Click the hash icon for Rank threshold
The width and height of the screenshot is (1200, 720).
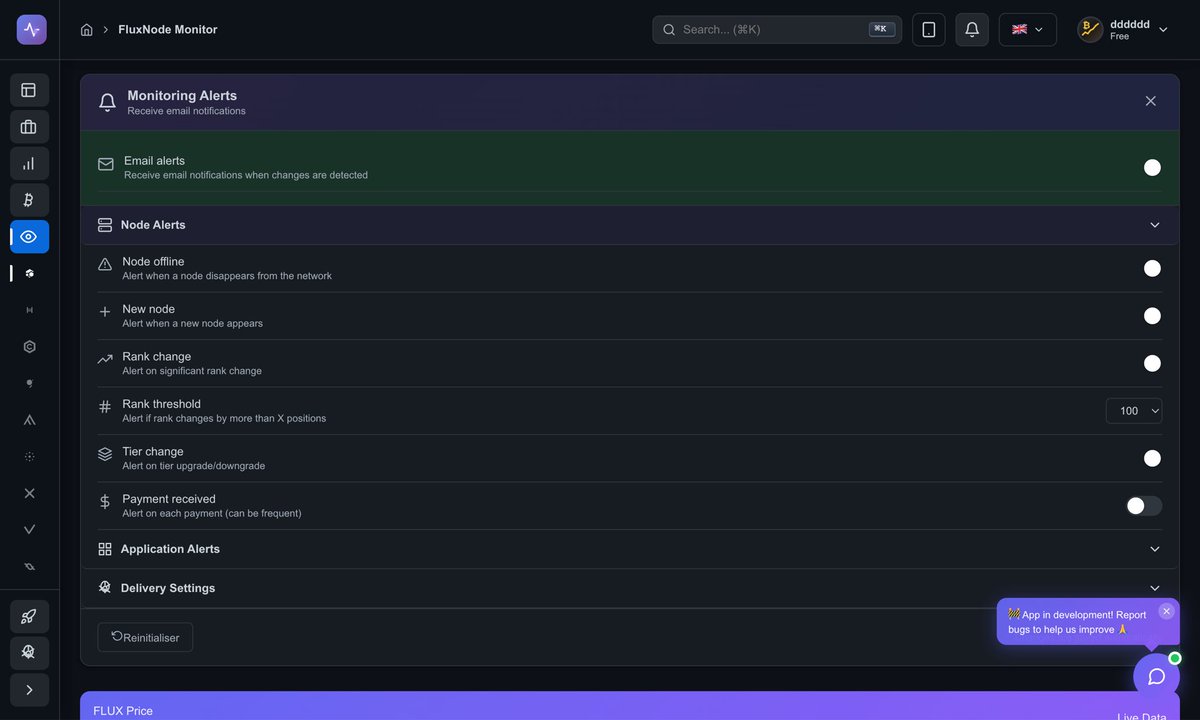point(105,407)
